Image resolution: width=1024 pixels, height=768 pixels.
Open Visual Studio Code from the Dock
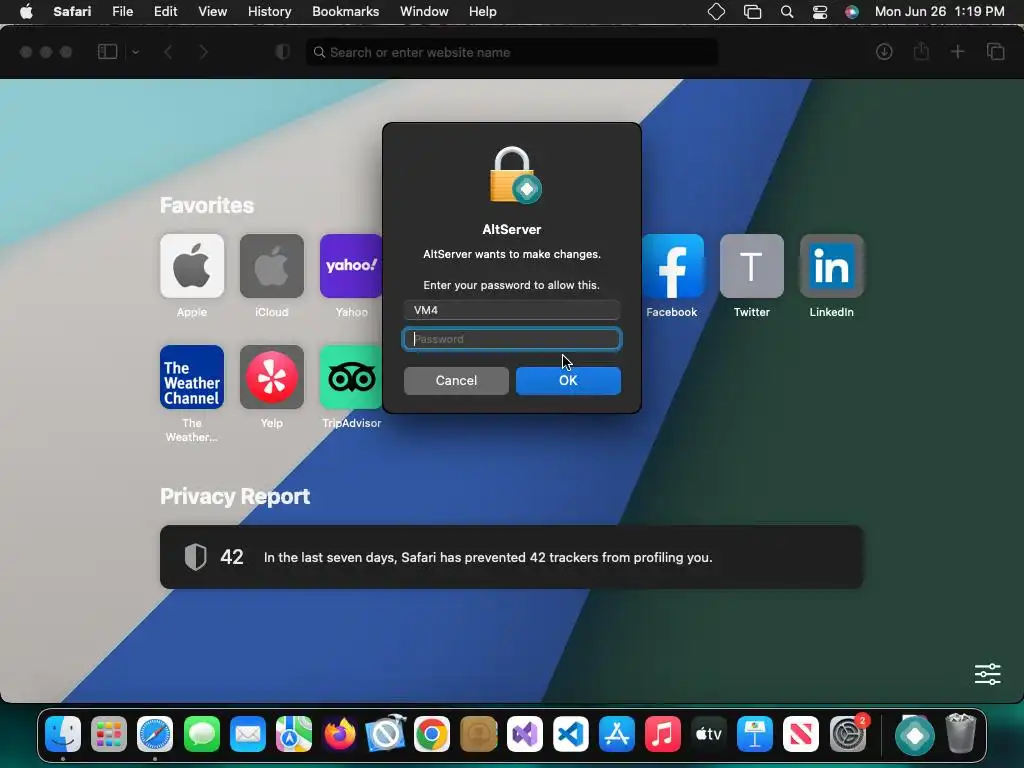[x=571, y=735]
